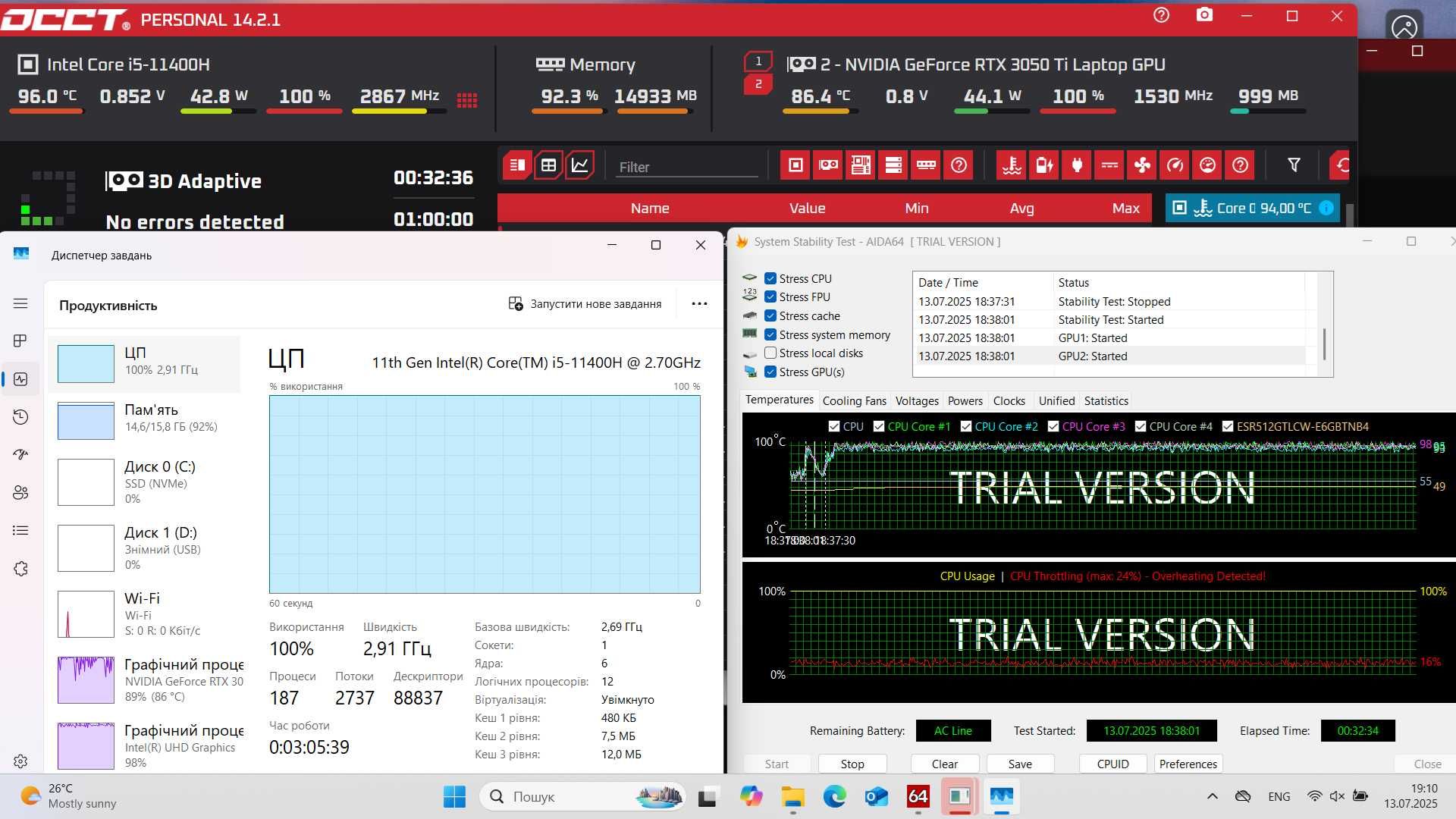Open Task Manager Startup apps icon
This screenshot has width=1456, height=819.
tap(20, 454)
